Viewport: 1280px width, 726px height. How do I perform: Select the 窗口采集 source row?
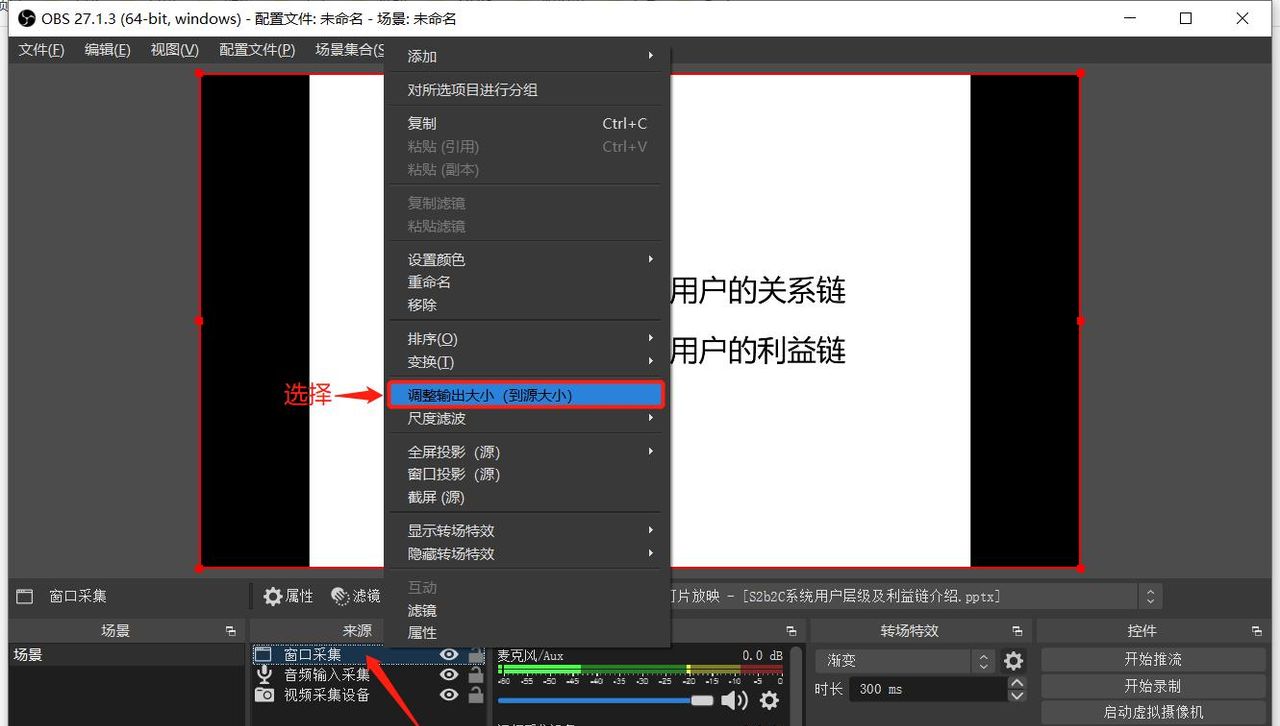[x=369, y=655]
